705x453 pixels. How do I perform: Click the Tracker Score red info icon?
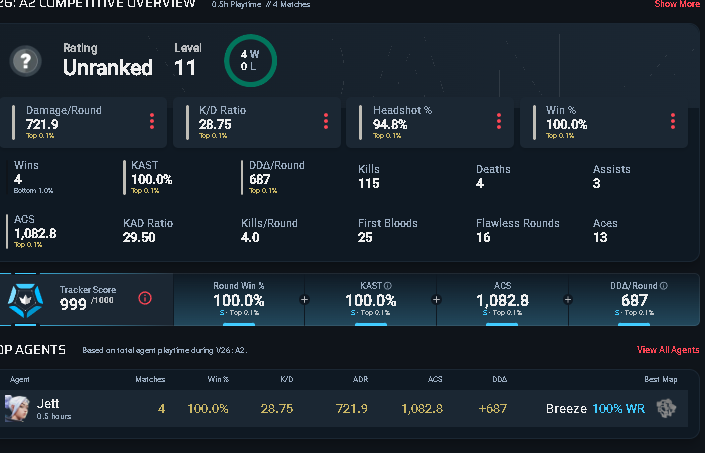point(145,298)
